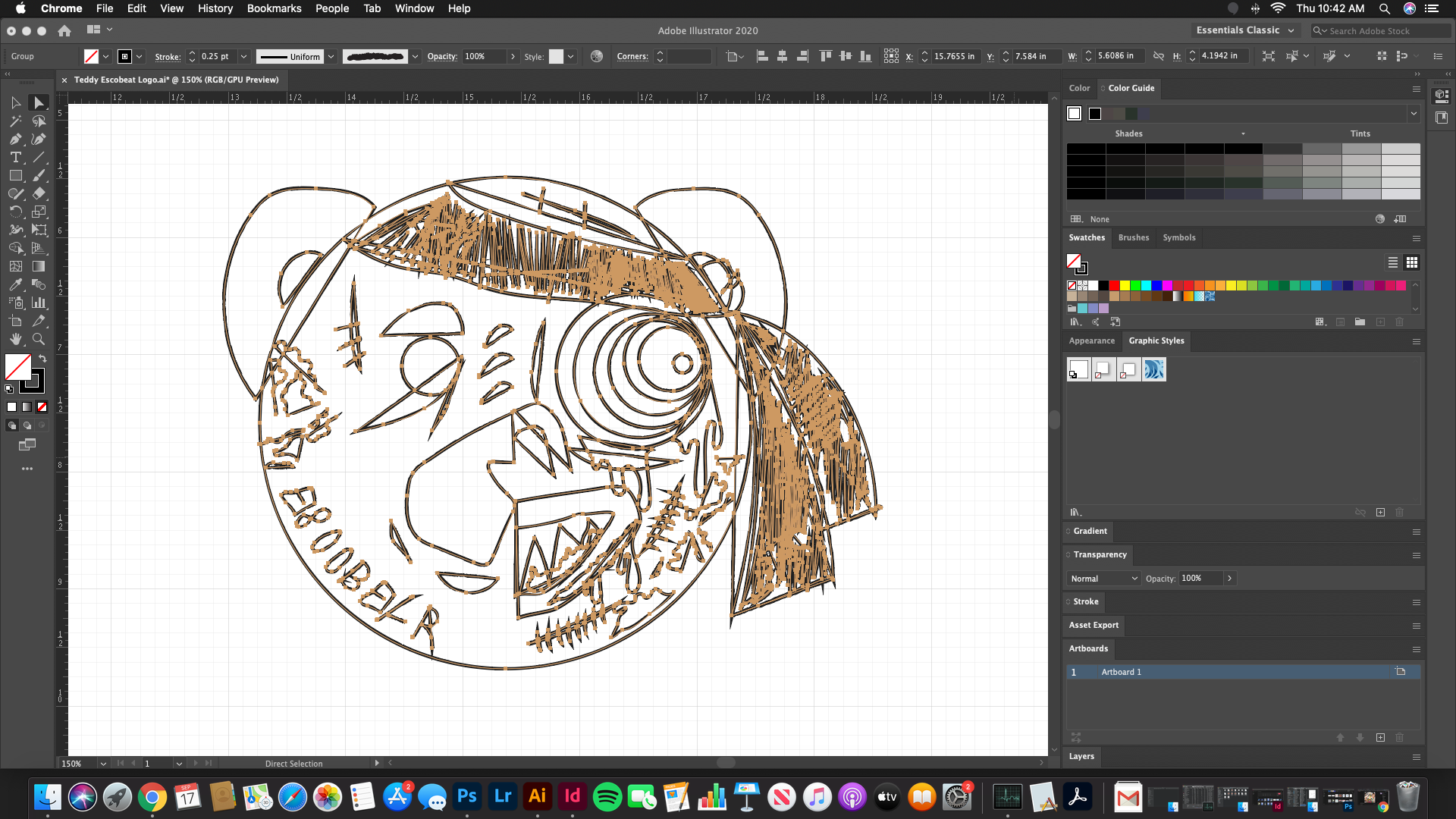
Task: Select the Rotate tool
Action: [x=16, y=212]
